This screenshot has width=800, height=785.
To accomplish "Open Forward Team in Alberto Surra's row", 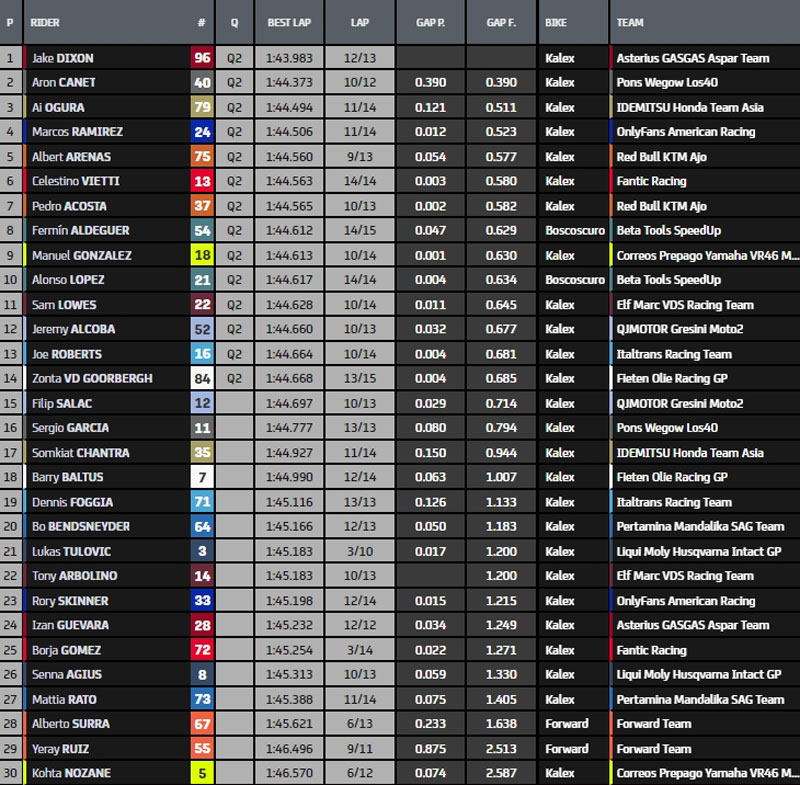I will tap(654, 724).
